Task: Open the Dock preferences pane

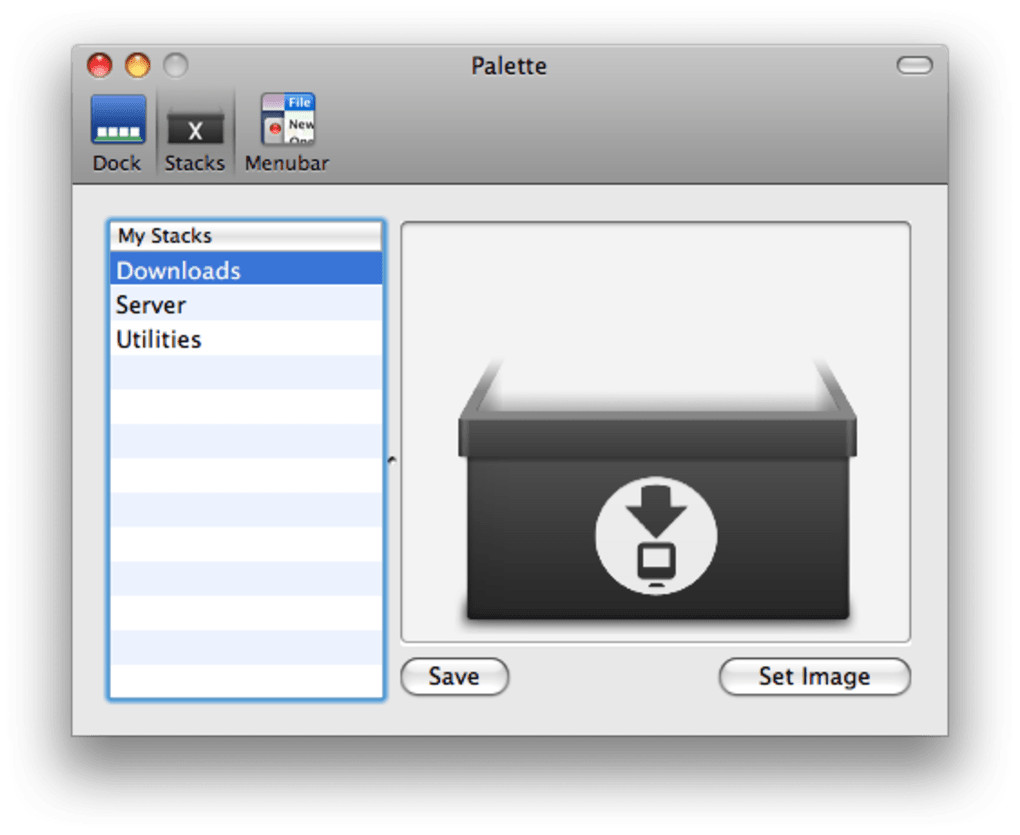Action: 117,134
